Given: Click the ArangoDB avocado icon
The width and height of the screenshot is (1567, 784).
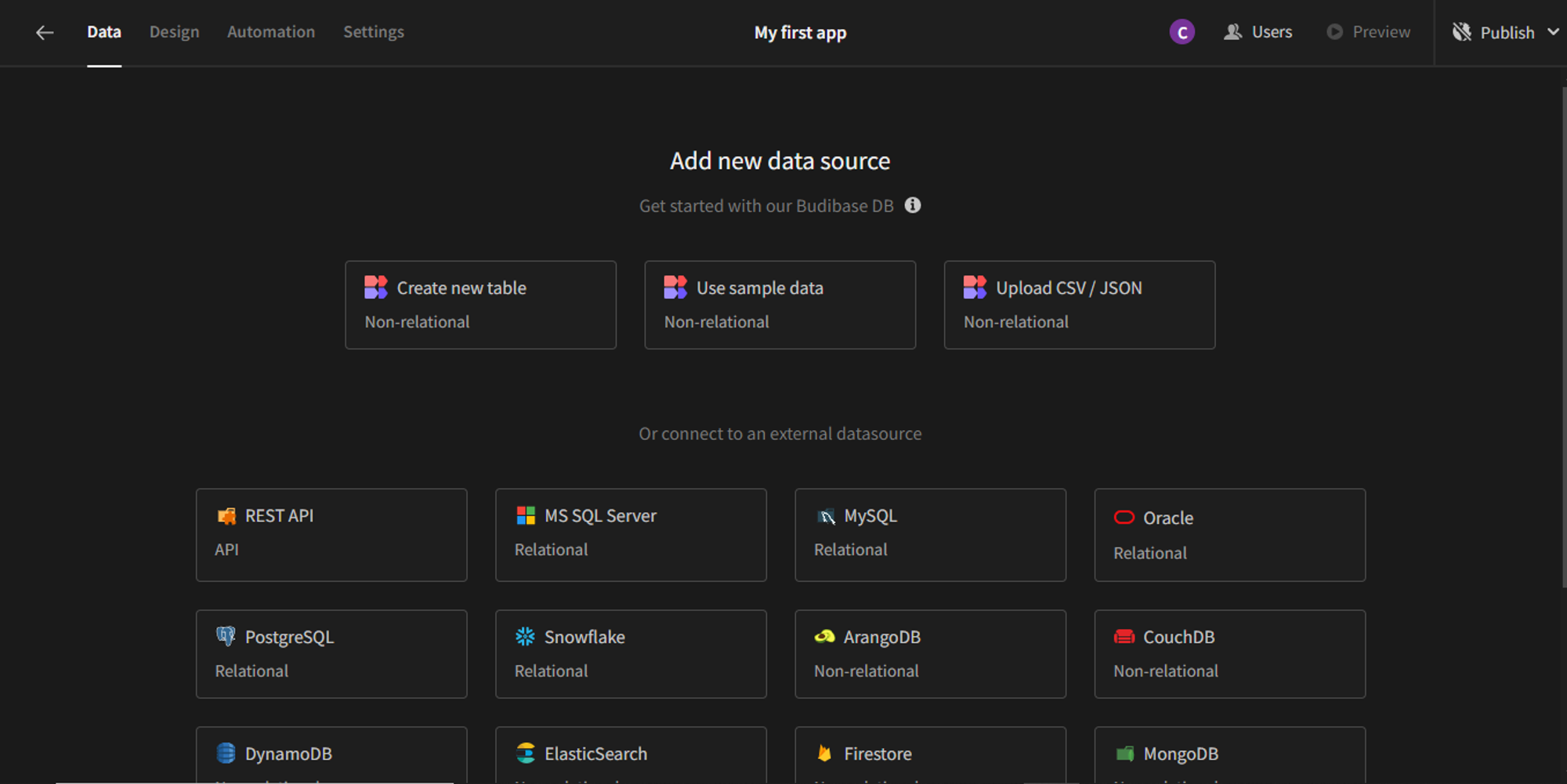Looking at the screenshot, I should click(x=824, y=636).
